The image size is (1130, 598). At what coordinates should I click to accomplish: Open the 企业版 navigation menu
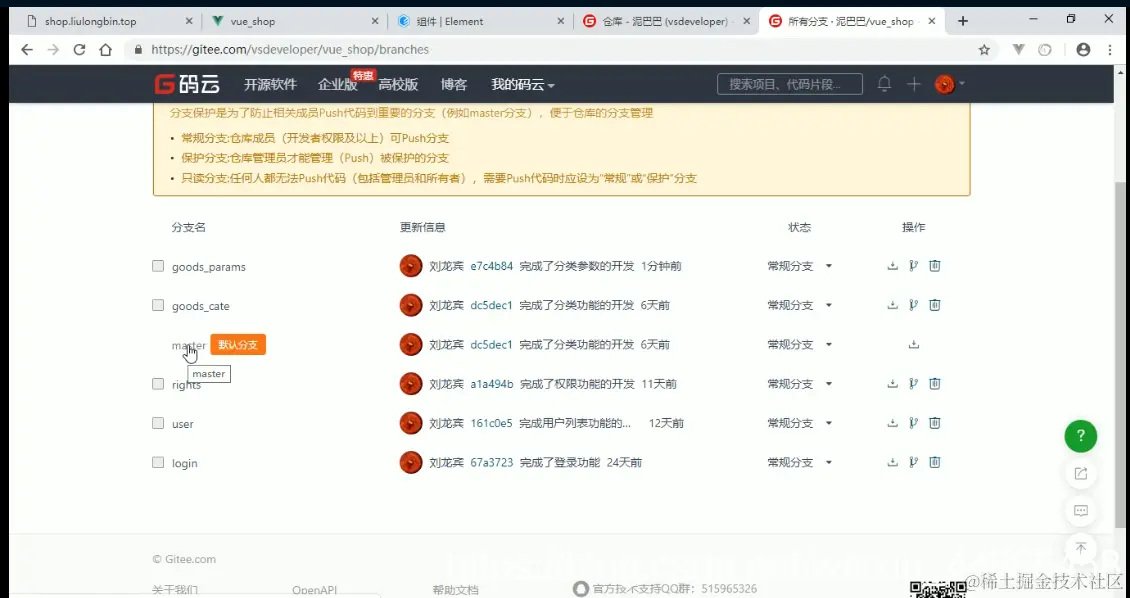[337, 84]
